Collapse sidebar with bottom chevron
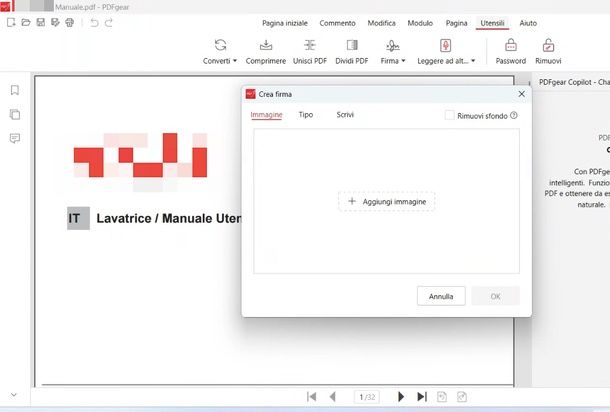The height and width of the screenshot is (412, 610). 14,395
